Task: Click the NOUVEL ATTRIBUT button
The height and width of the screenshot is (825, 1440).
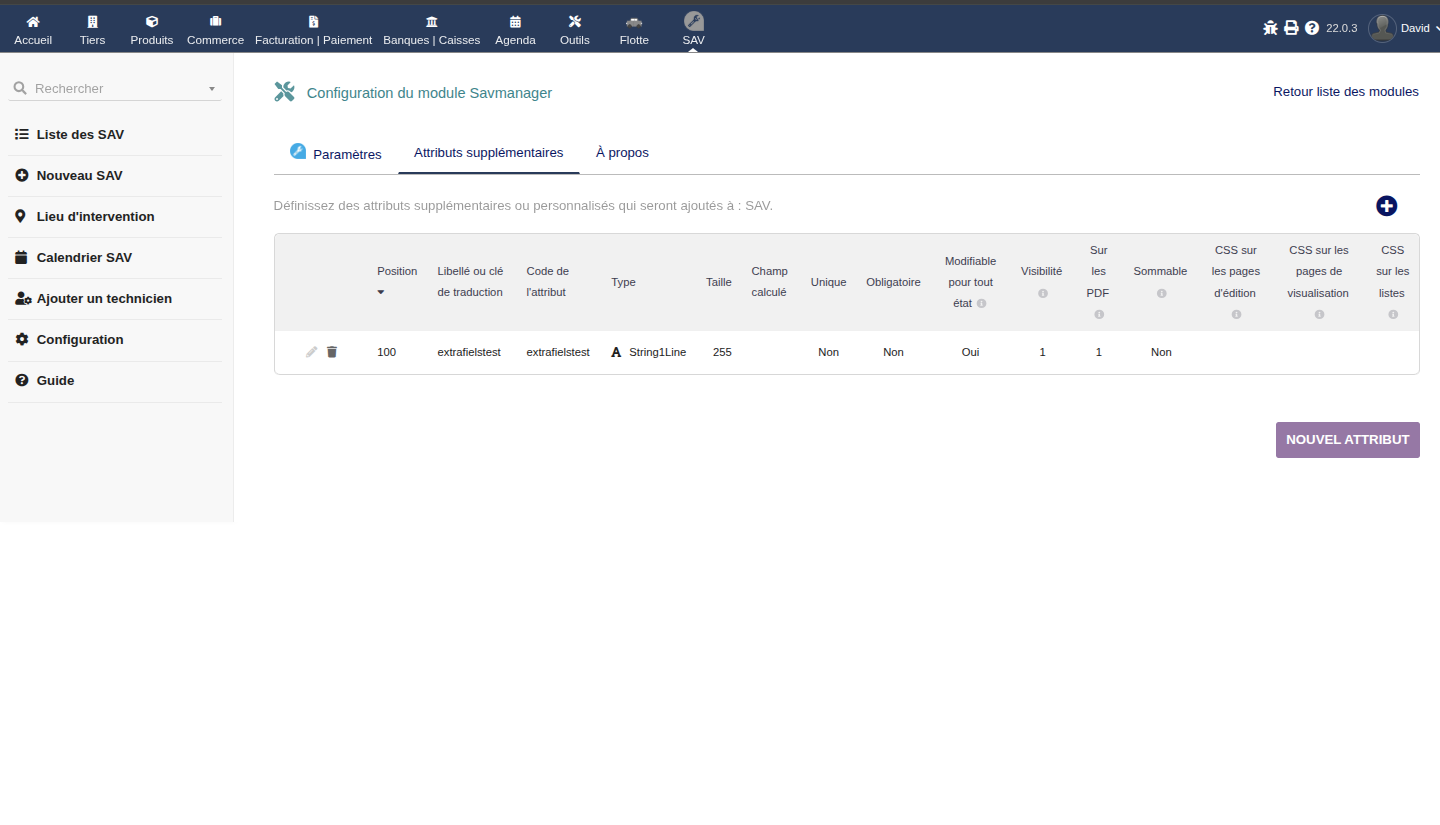Action: coord(1347,440)
